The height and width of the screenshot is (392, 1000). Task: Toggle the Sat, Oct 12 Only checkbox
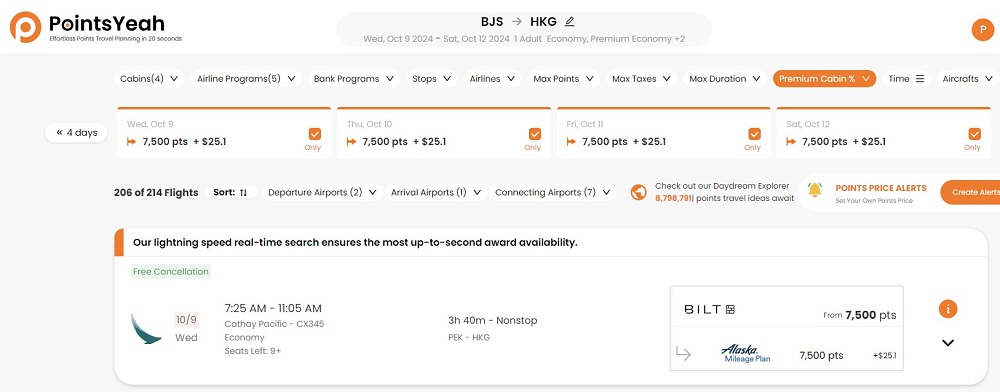point(974,134)
